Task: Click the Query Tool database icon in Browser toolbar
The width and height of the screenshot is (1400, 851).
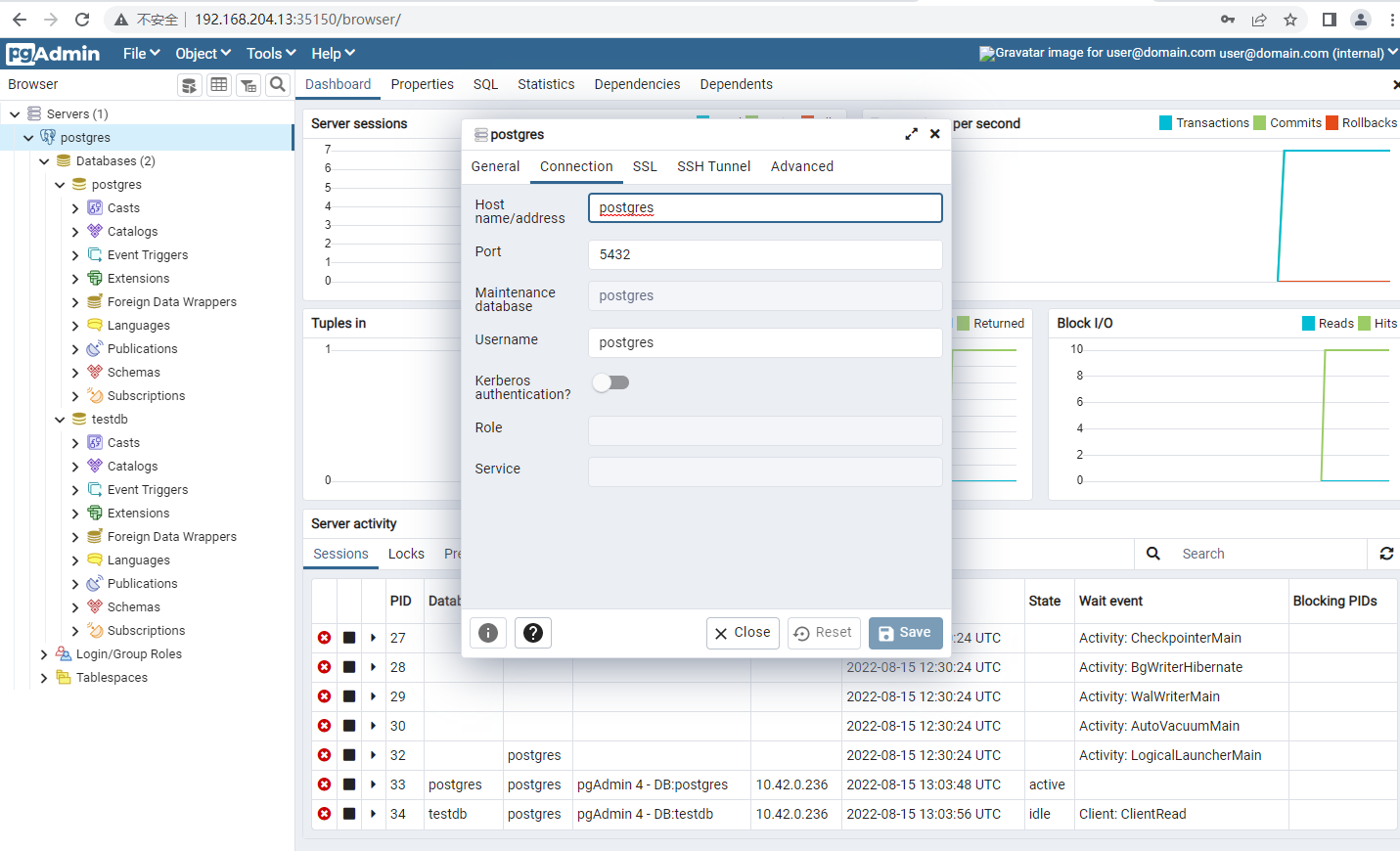Action: tap(190, 85)
